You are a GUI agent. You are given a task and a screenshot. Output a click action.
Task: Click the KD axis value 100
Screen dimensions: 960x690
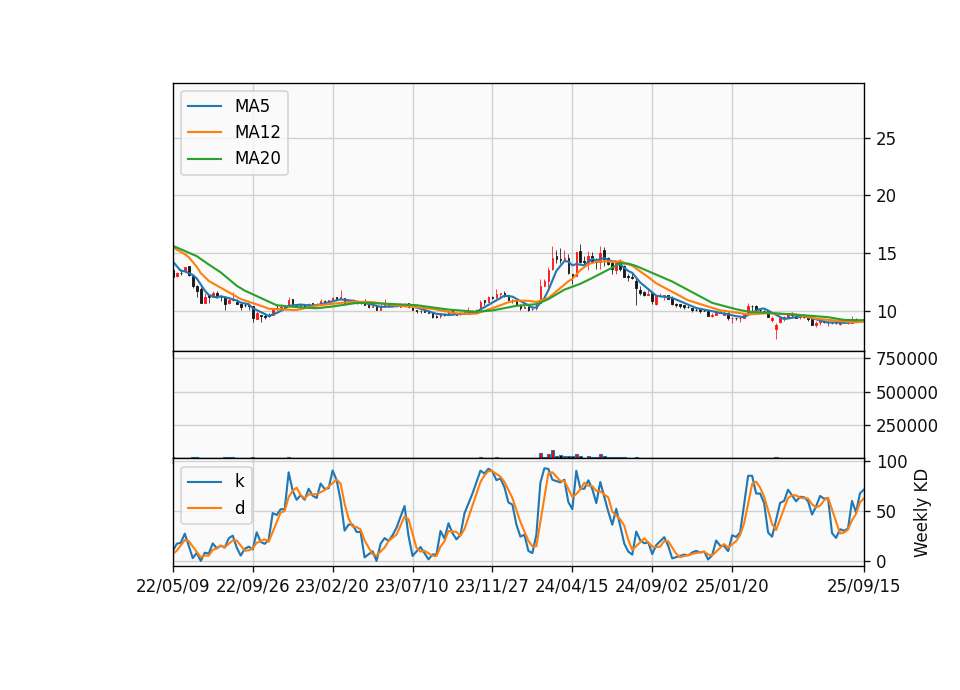pyautogui.click(x=892, y=462)
